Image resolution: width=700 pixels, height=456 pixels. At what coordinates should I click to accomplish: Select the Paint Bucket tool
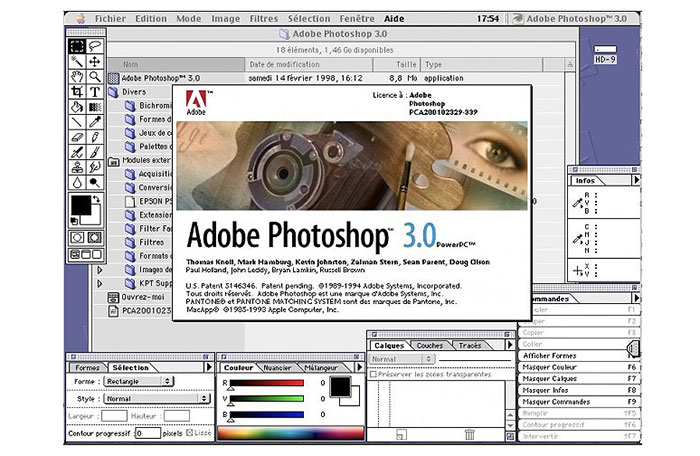coord(77,107)
